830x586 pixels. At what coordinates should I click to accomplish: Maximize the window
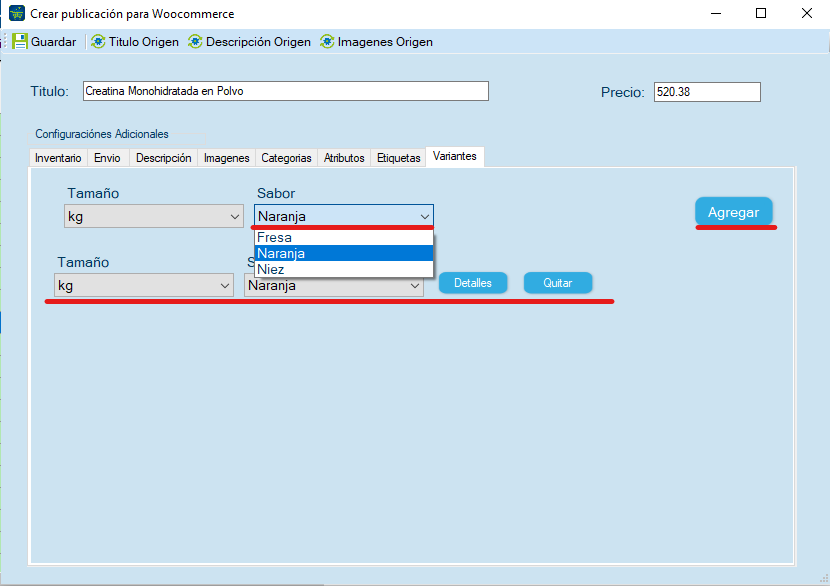pos(761,13)
